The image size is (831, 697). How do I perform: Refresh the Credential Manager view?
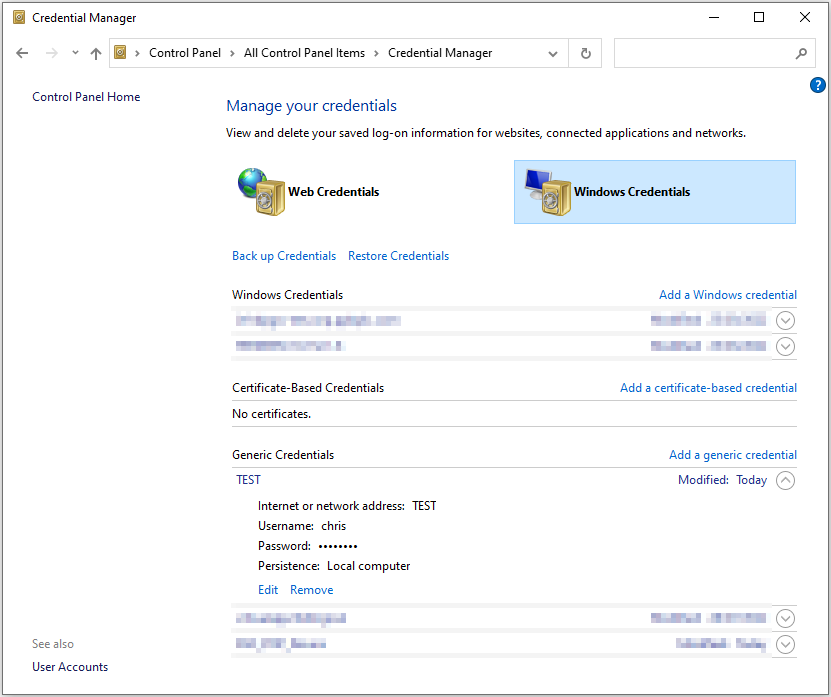(x=585, y=53)
